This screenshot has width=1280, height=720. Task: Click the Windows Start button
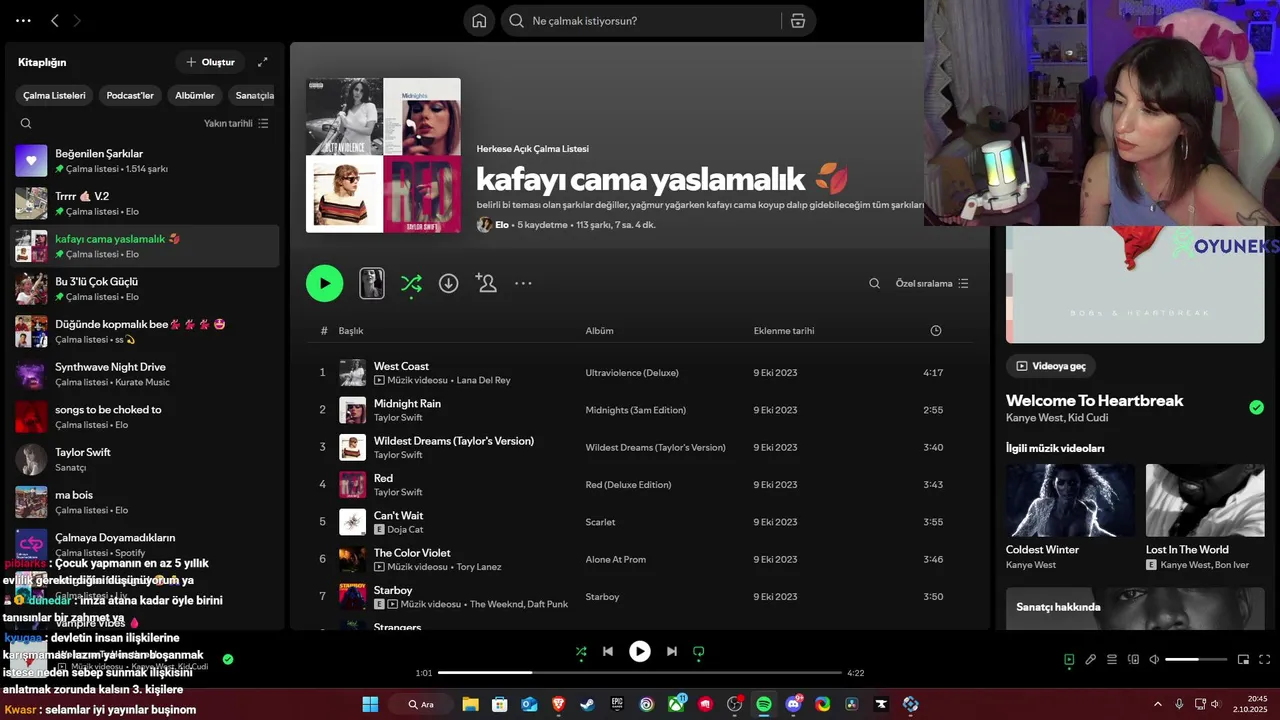point(370,704)
